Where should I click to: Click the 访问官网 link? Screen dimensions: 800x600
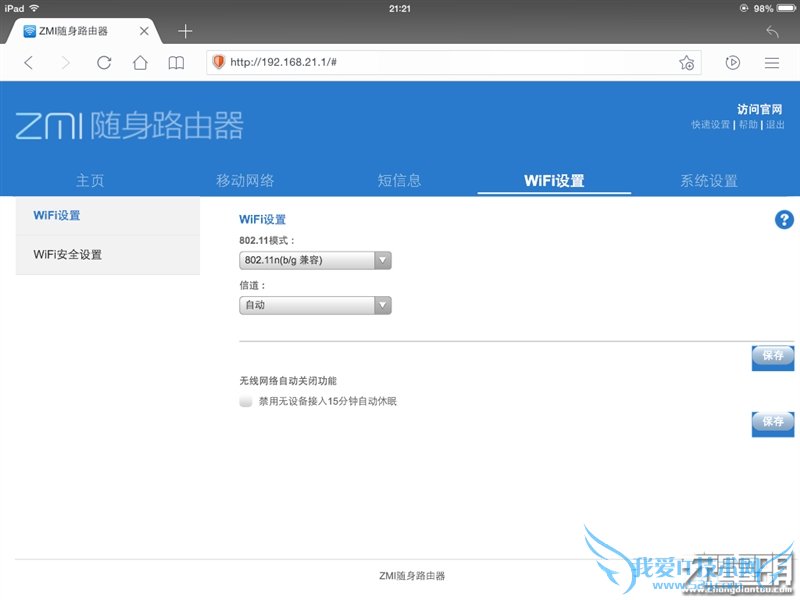point(760,109)
